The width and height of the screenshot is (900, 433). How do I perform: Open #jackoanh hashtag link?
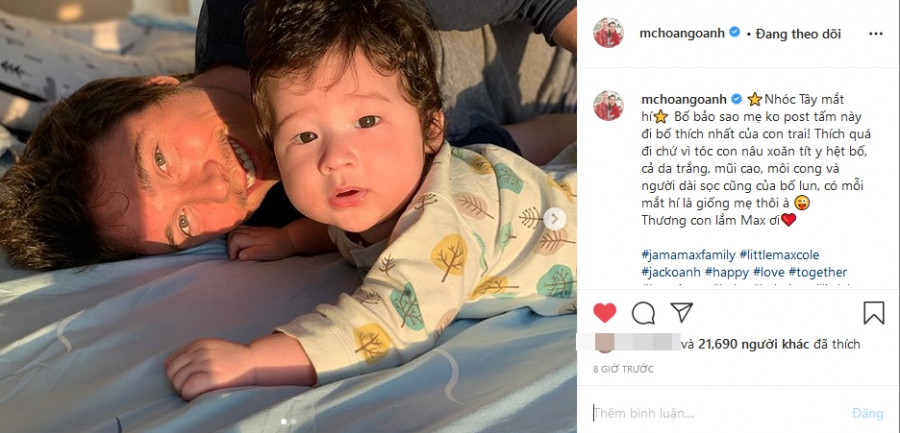point(670,272)
